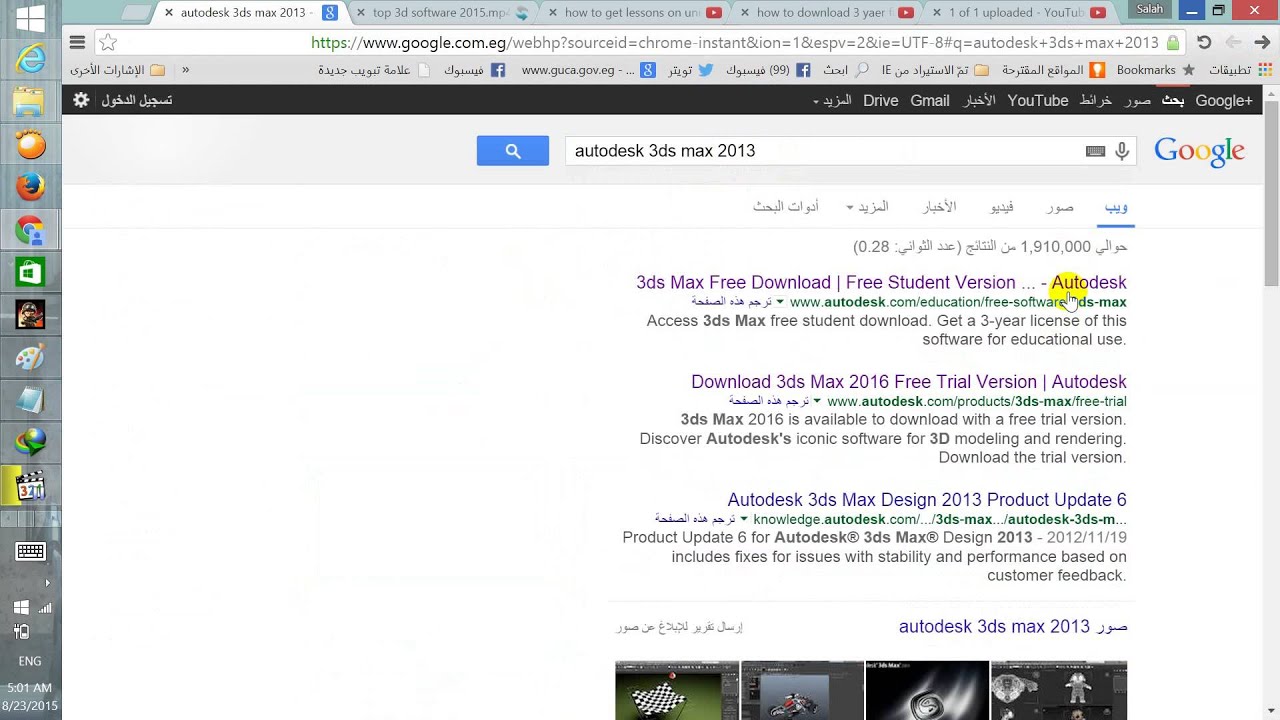The height and width of the screenshot is (720, 1280).
Task: Click the ENG language indicator
Action: 30,661
